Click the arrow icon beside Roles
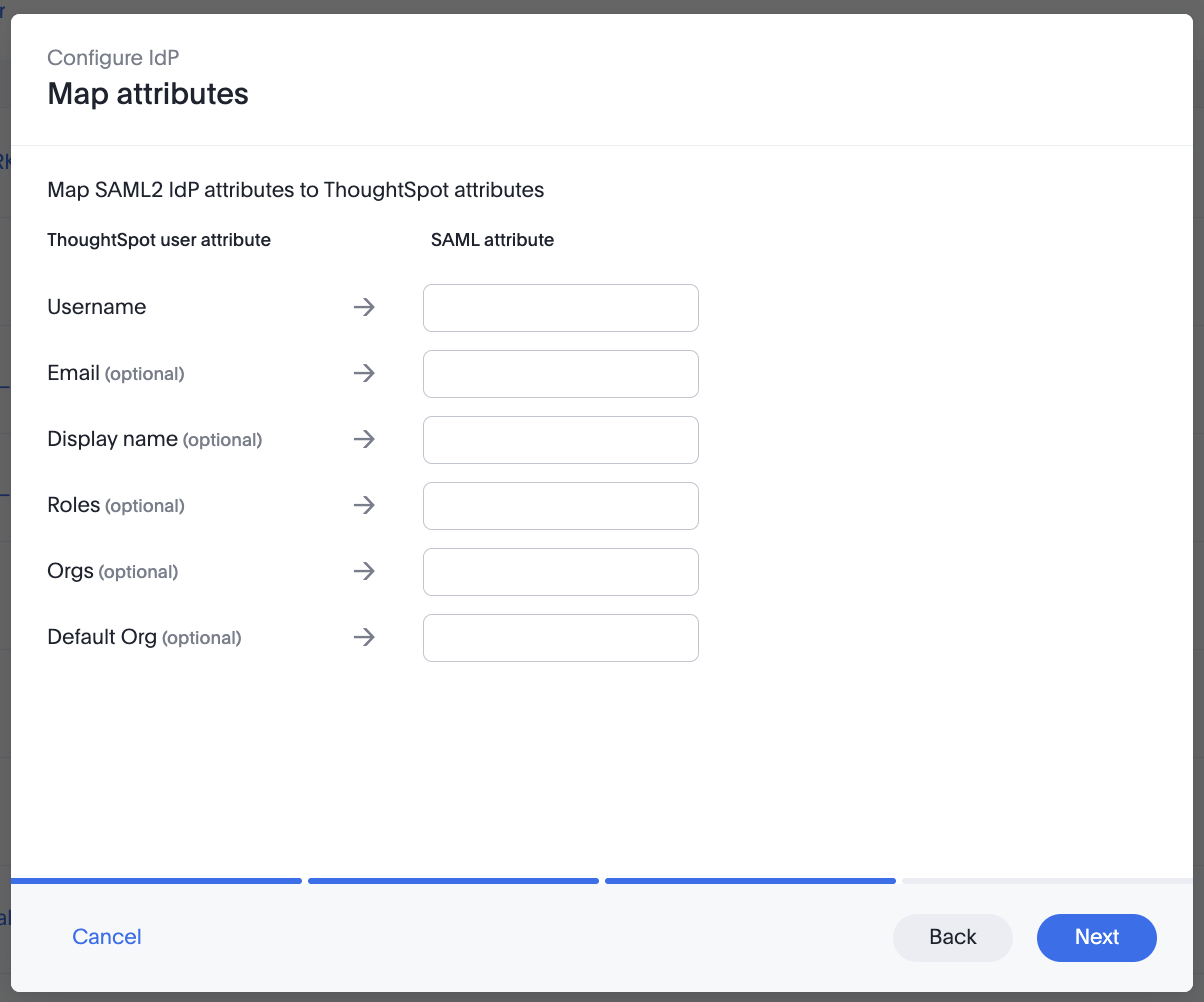Image resolution: width=1204 pixels, height=1002 pixels. click(x=364, y=505)
